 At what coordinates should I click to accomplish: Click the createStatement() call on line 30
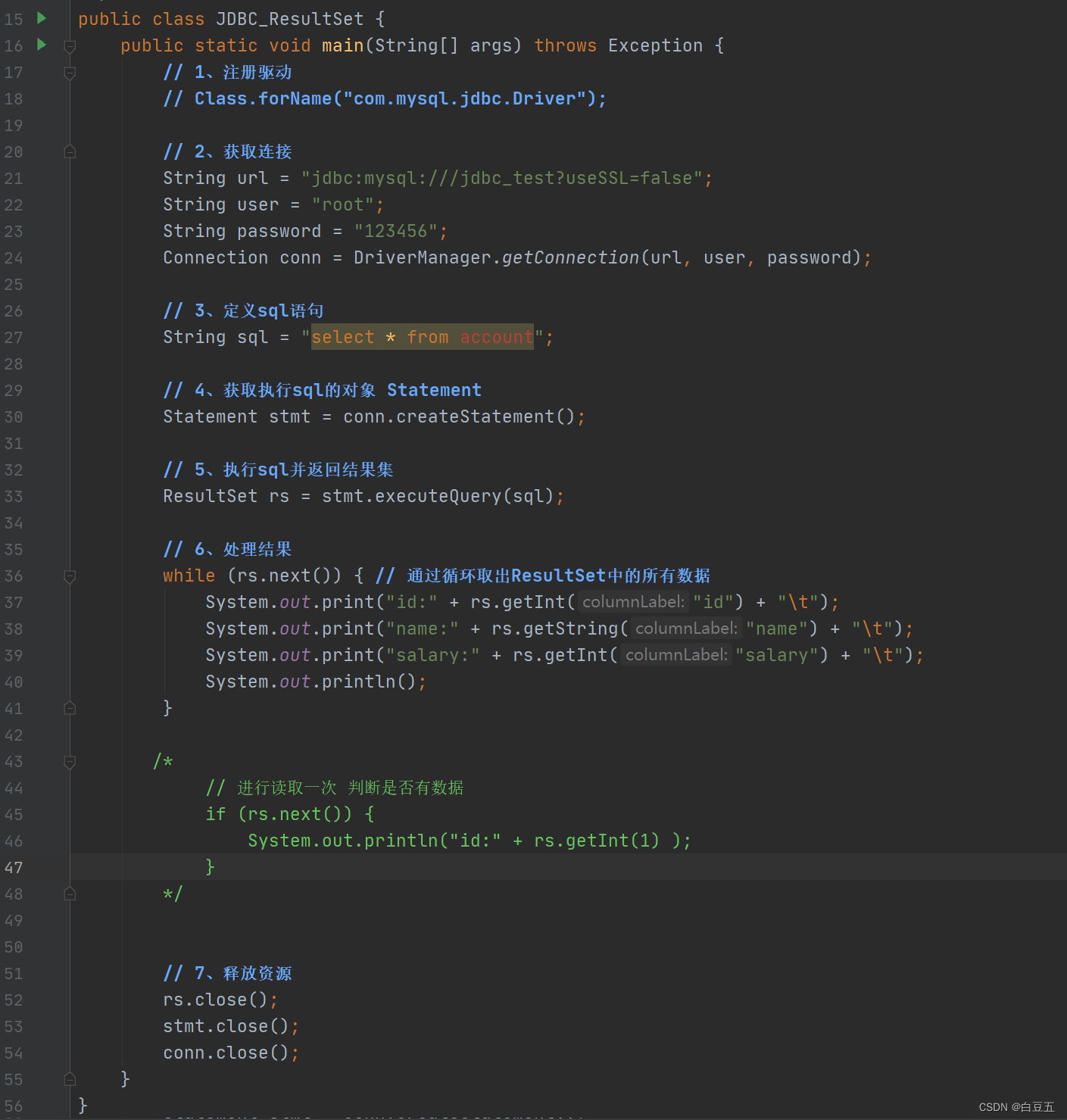486,416
